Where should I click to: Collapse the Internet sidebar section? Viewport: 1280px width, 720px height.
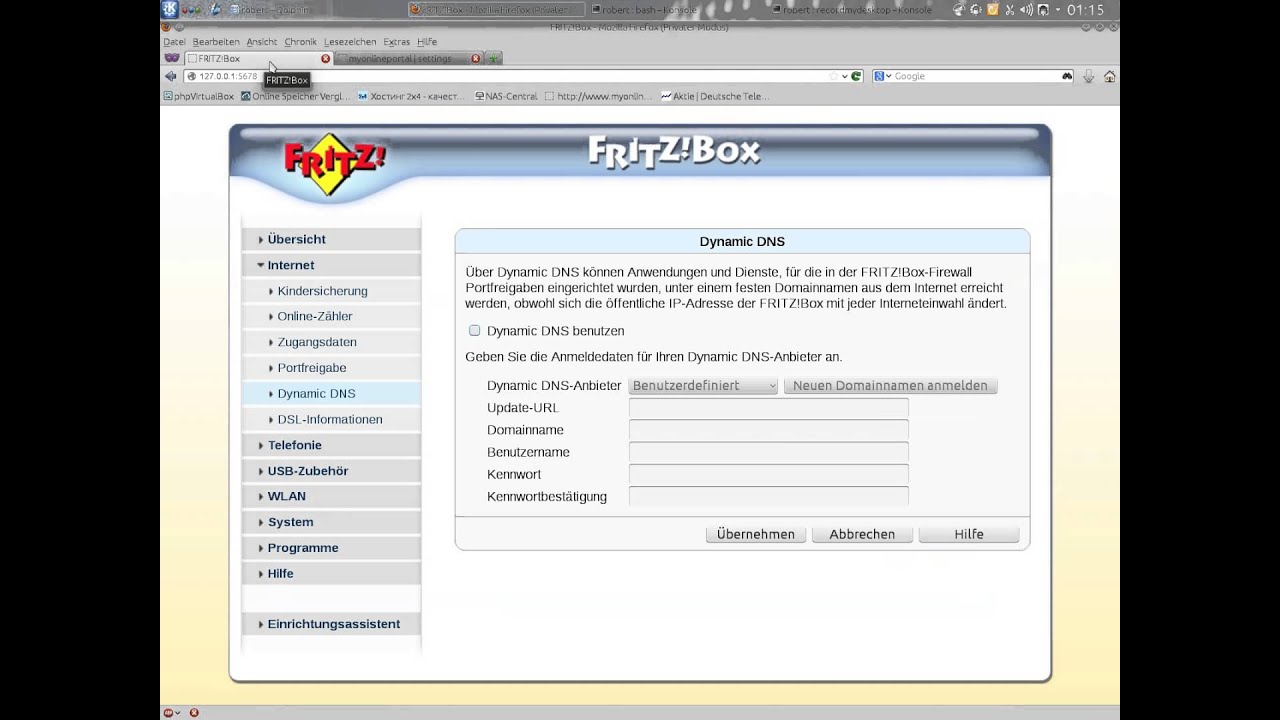click(331, 265)
